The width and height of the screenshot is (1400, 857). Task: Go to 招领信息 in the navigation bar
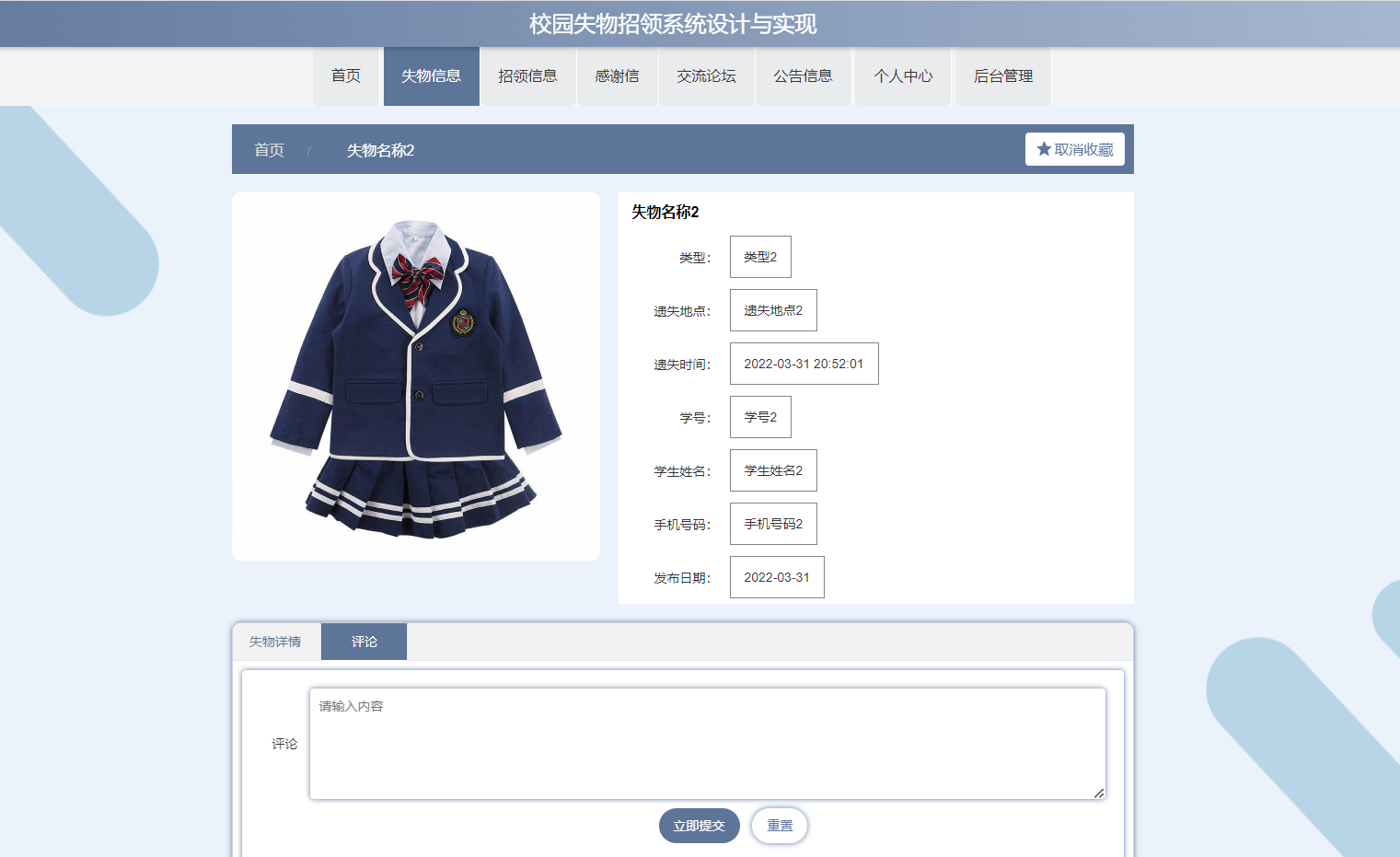527,76
